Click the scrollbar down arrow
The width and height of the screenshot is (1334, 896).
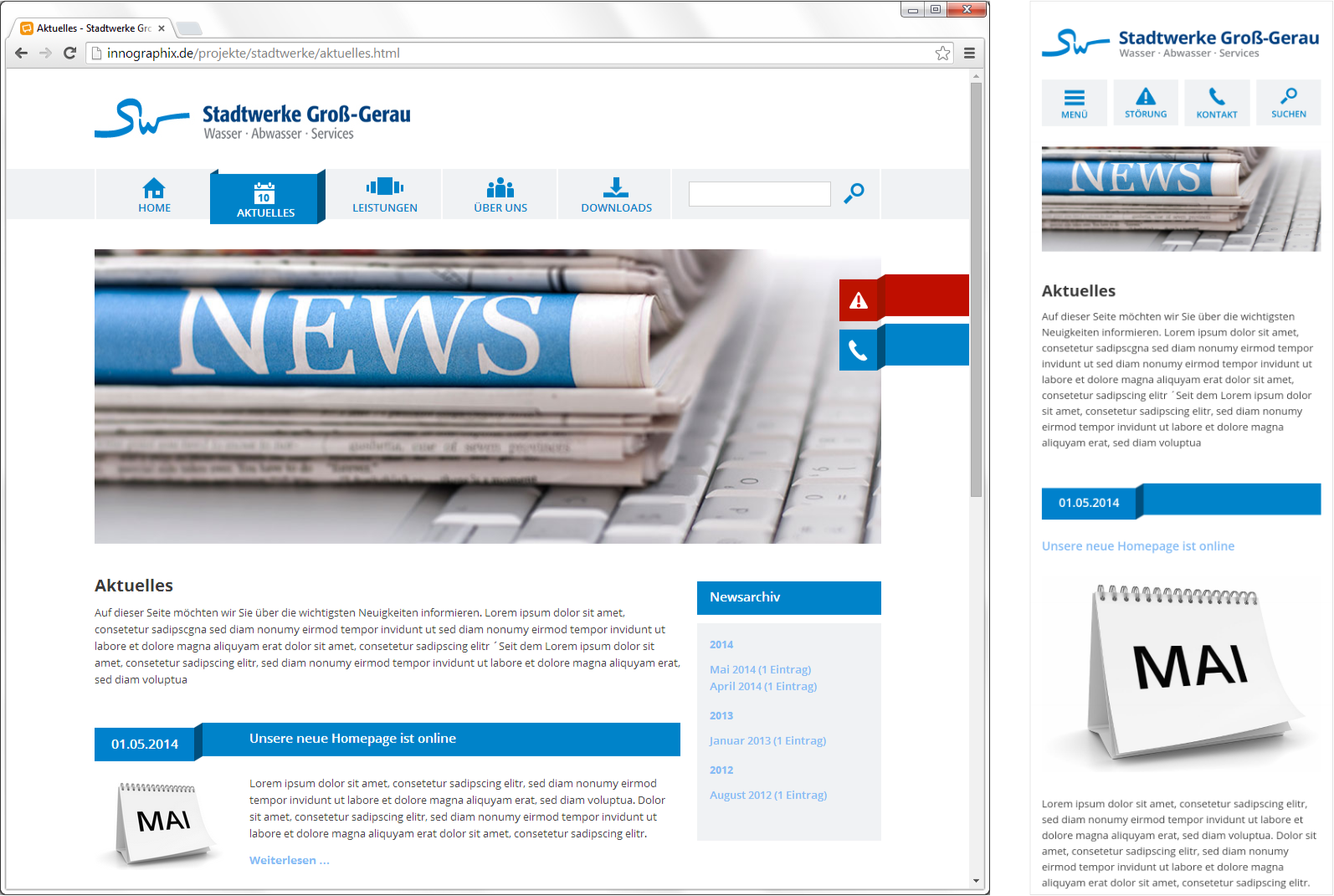[x=976, y=881]
